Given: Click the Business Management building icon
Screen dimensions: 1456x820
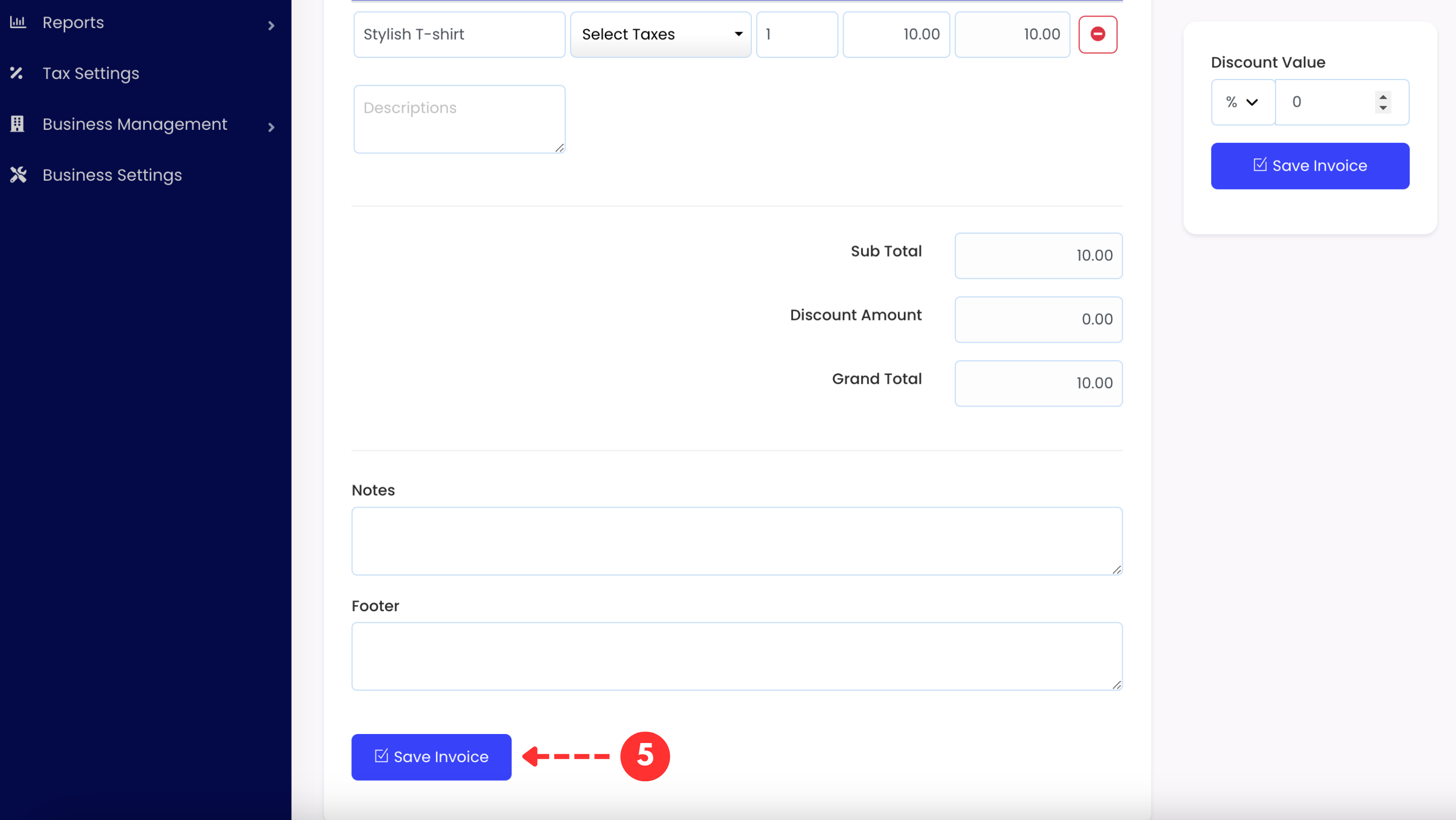Looking at the screenshot, I should 18,124.
